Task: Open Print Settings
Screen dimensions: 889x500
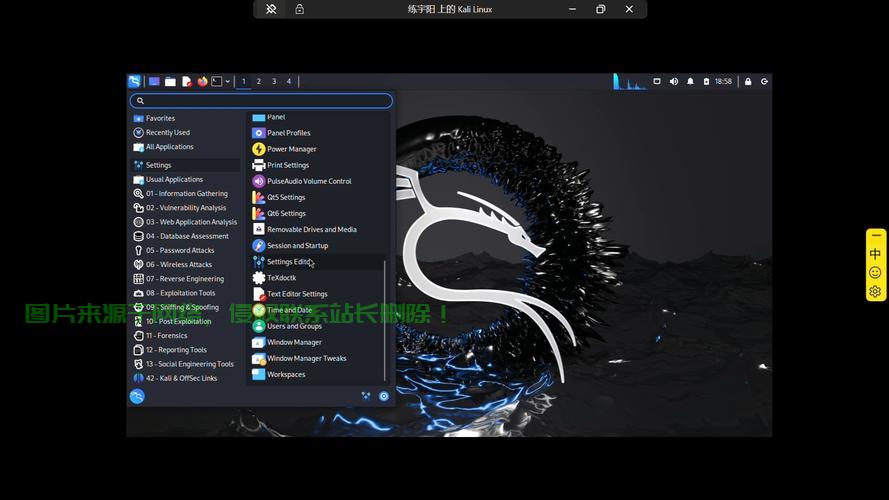Action: tap(316, 165)
